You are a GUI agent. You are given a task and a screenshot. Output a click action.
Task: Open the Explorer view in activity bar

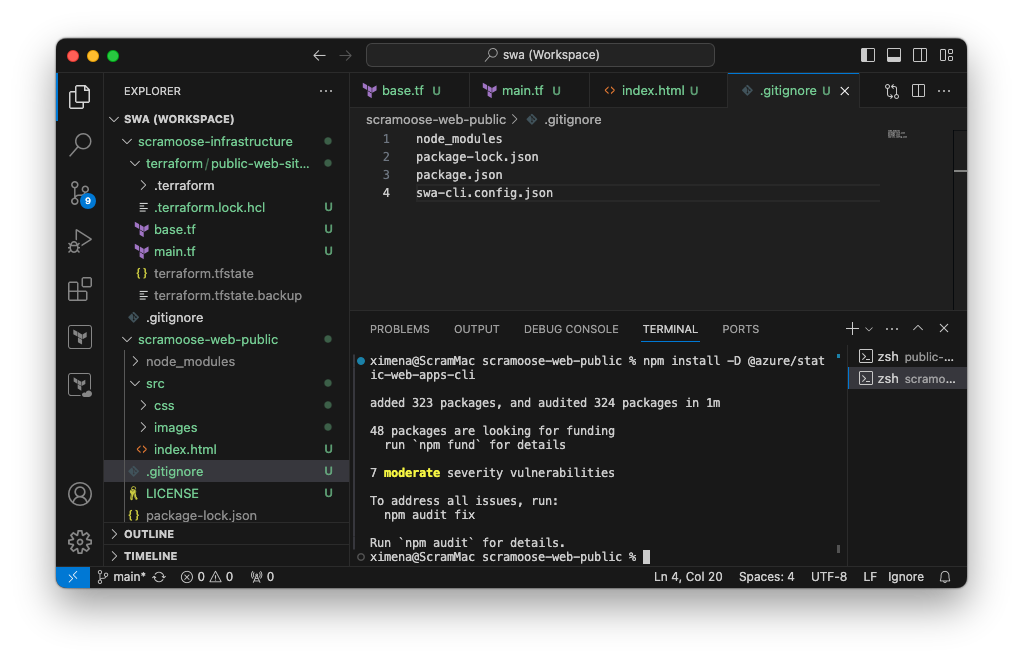click(80, 97)
